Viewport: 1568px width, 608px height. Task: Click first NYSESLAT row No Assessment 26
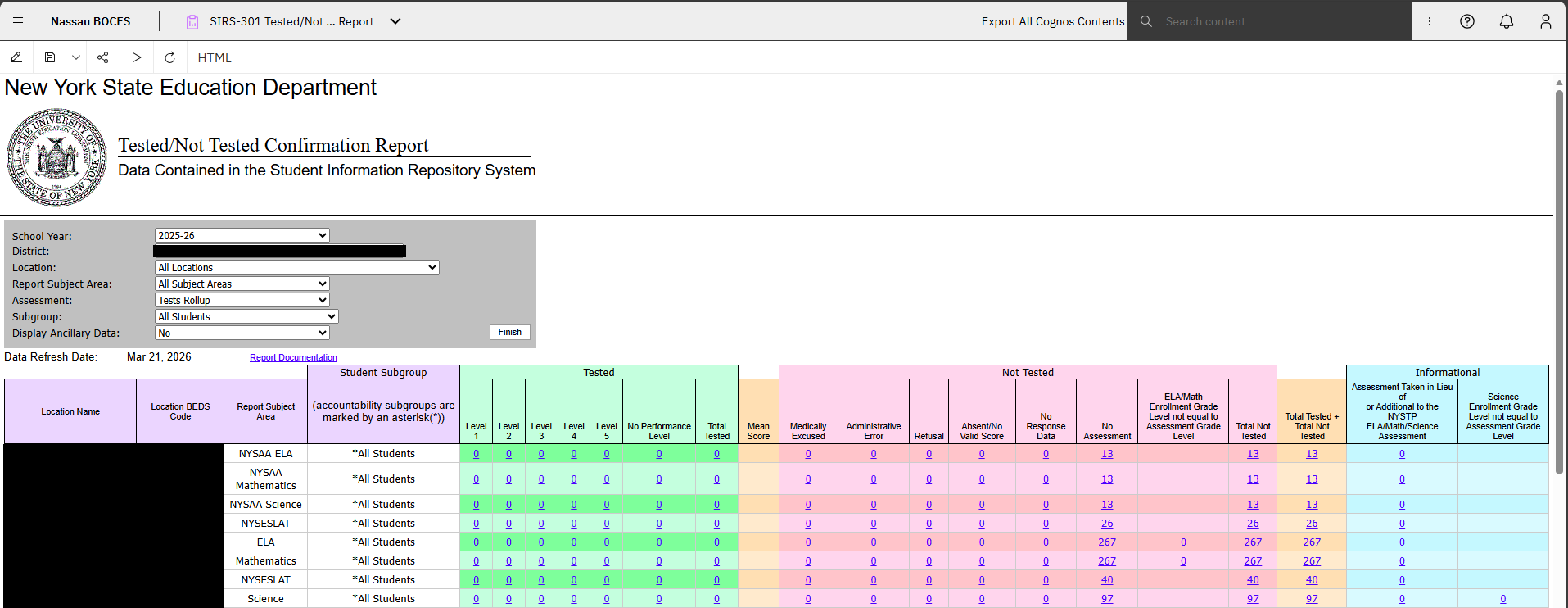pos(1107,523)
